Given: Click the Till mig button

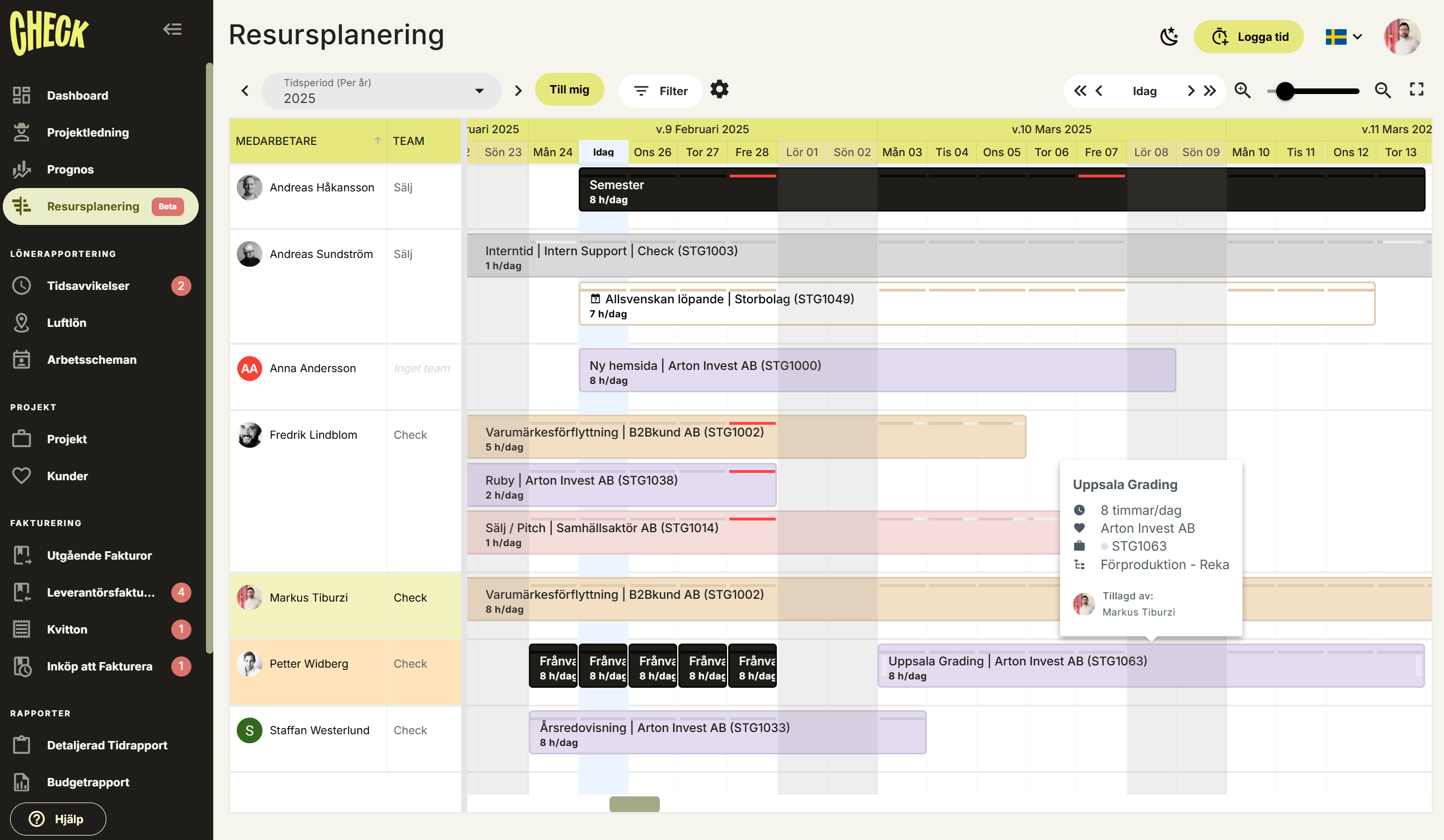Looking at the screenshot, I should click(x=569, y=90).
